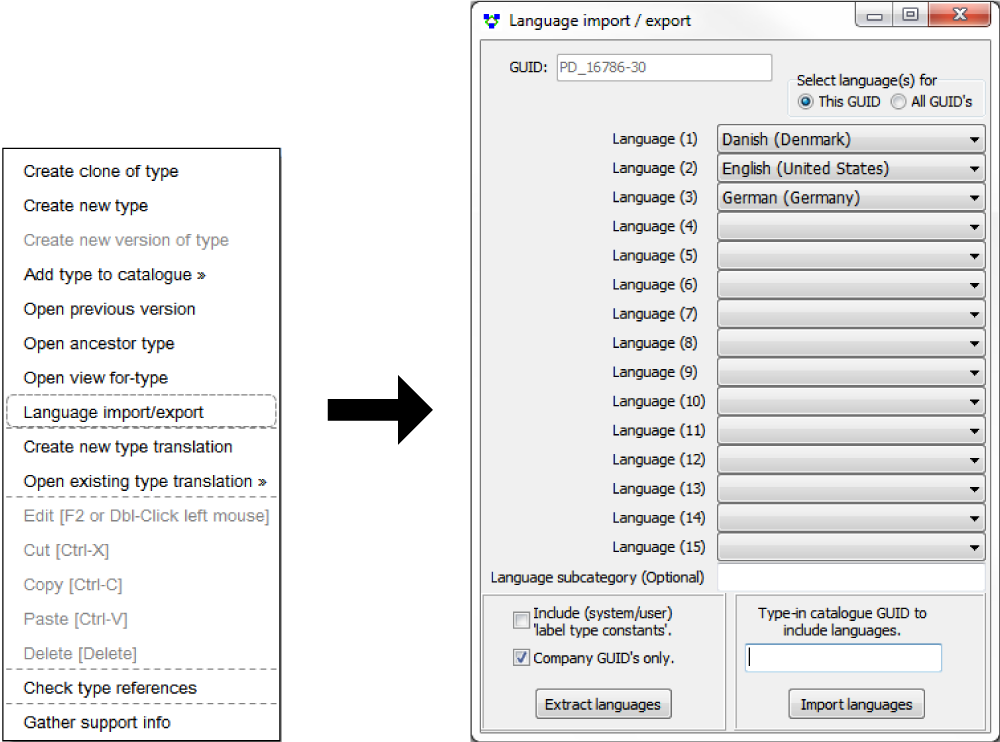Image resolution: width=1000 pixels, height=742 pixels.
Task: Choose 'Create clone of type' menu entry
Action: pyautogui.click(x=100, y=171)
